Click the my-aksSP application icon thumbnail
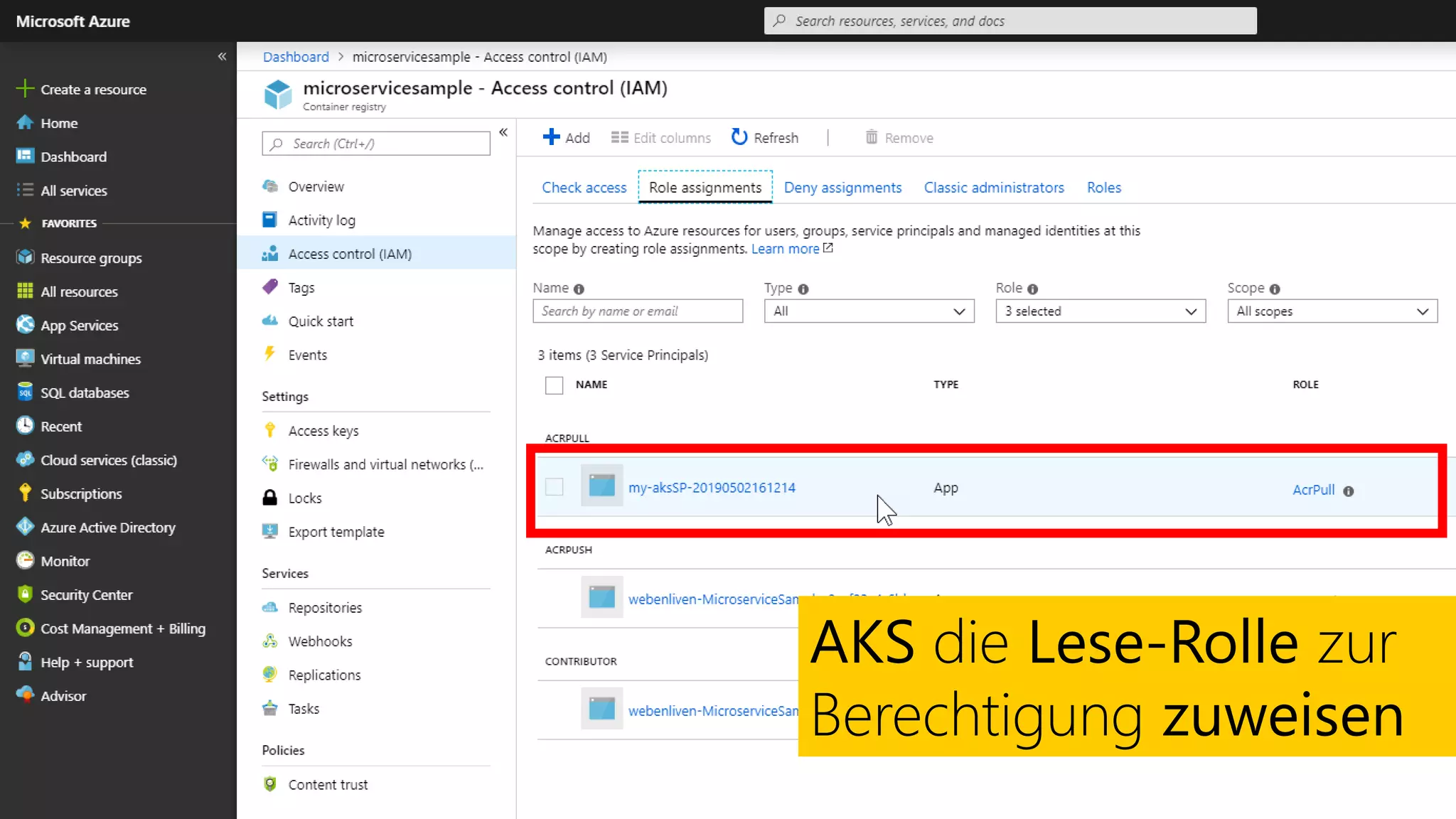Image resolution: width=1456 pixels, height=819 pixels. coord(601,486)
